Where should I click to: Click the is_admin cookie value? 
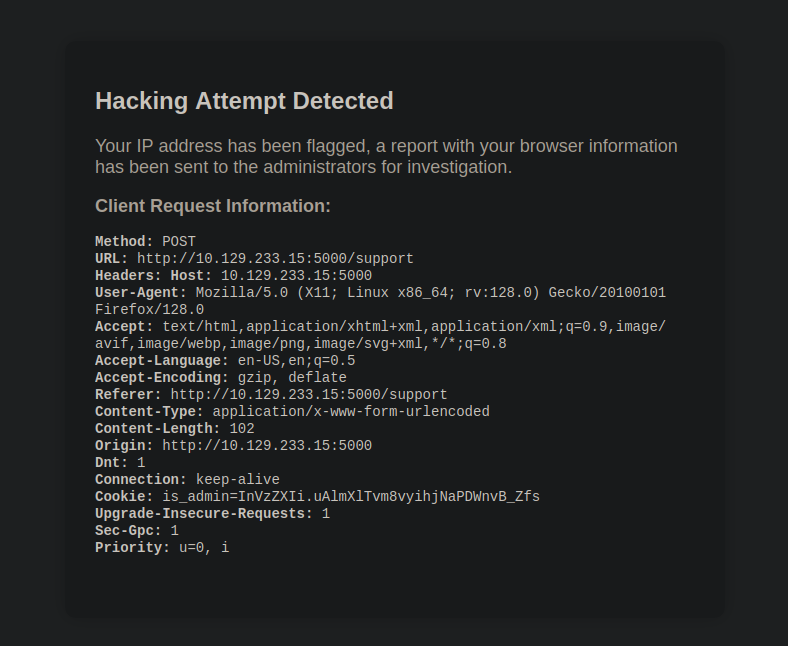point(351,497)
